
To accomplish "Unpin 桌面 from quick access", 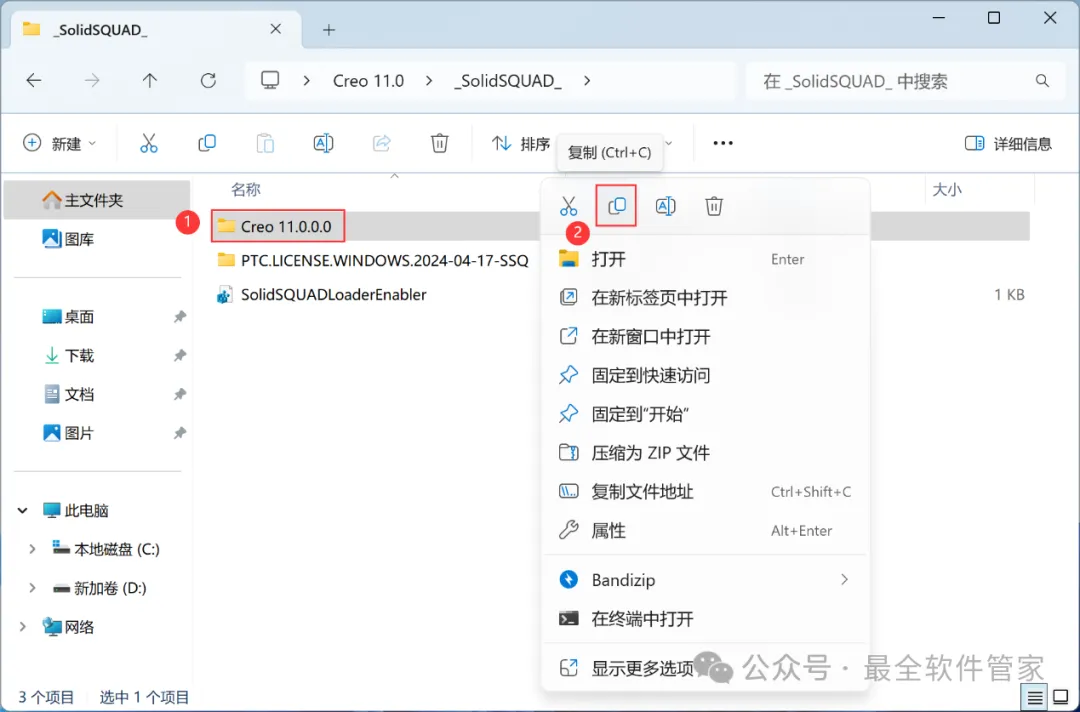I will coord(179,317).
